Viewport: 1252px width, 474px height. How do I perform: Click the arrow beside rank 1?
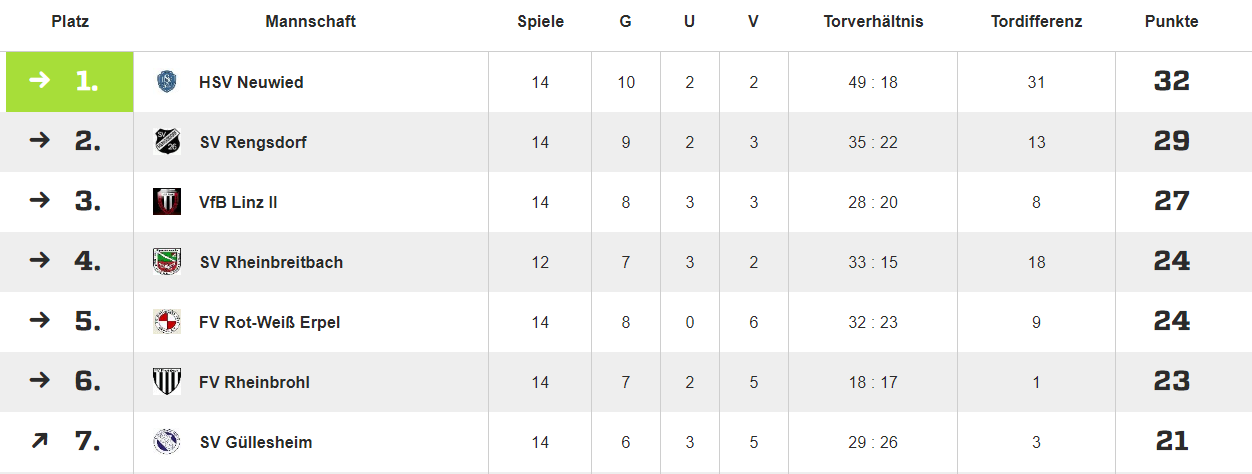pos(39,81)
